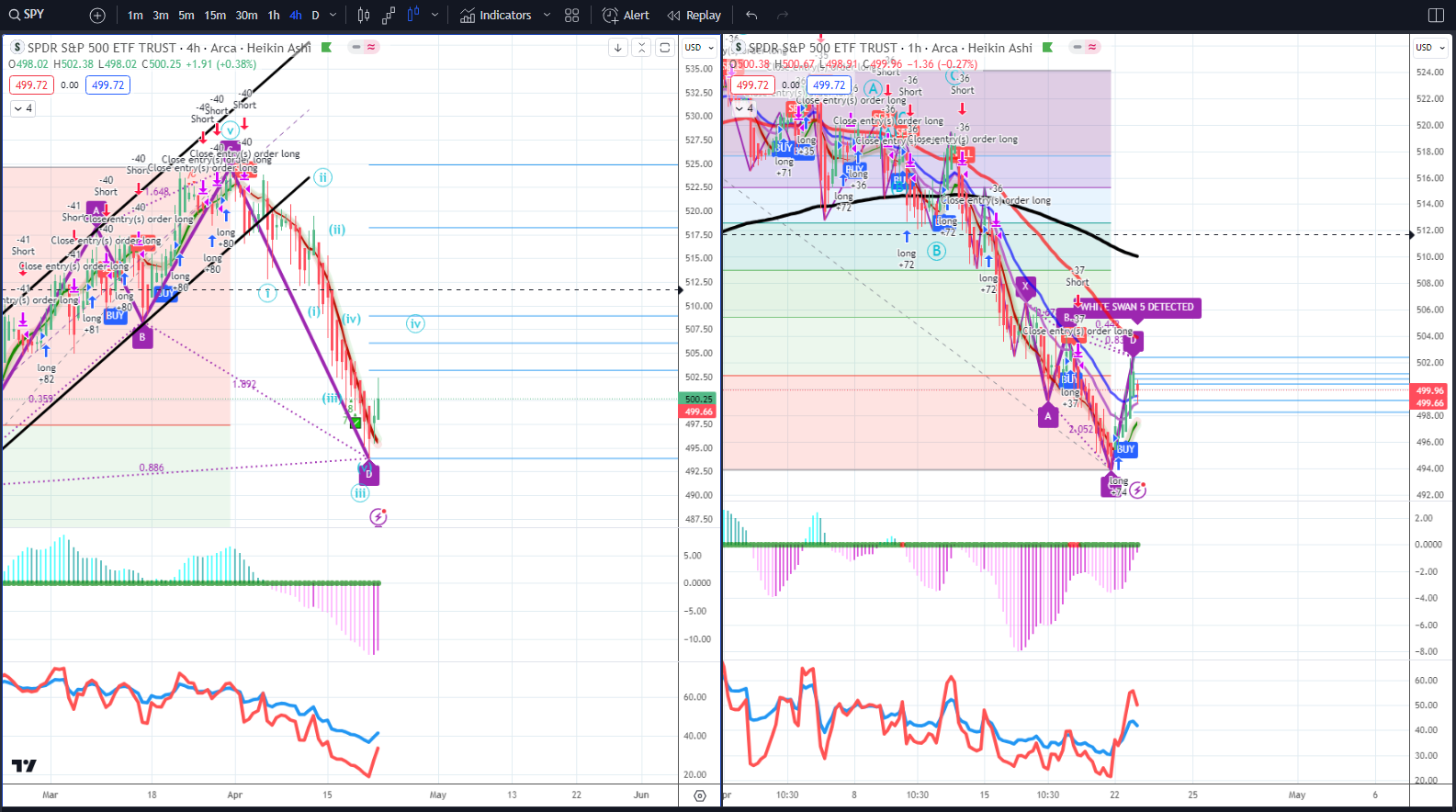Click the left chart move pane down arrow
Viewport: 1456px width, 812px height.
(618, 48)
